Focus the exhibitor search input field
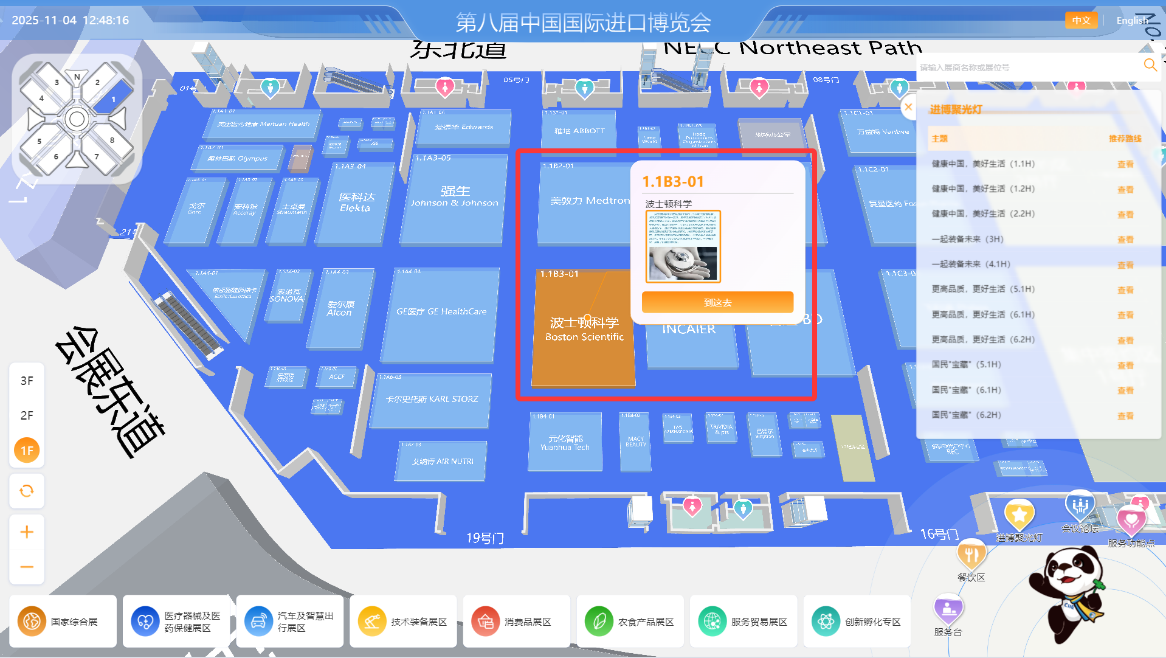 (1026, 67)
